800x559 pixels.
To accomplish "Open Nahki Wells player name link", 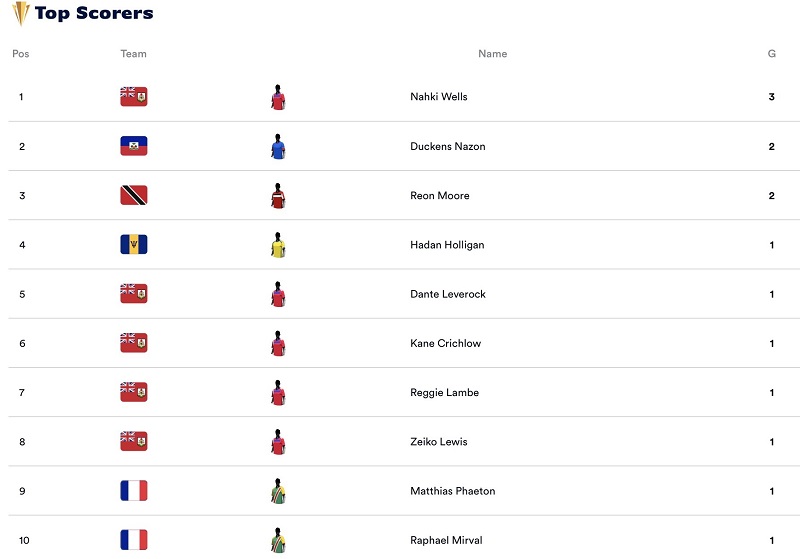I will [x=439, y=97].
